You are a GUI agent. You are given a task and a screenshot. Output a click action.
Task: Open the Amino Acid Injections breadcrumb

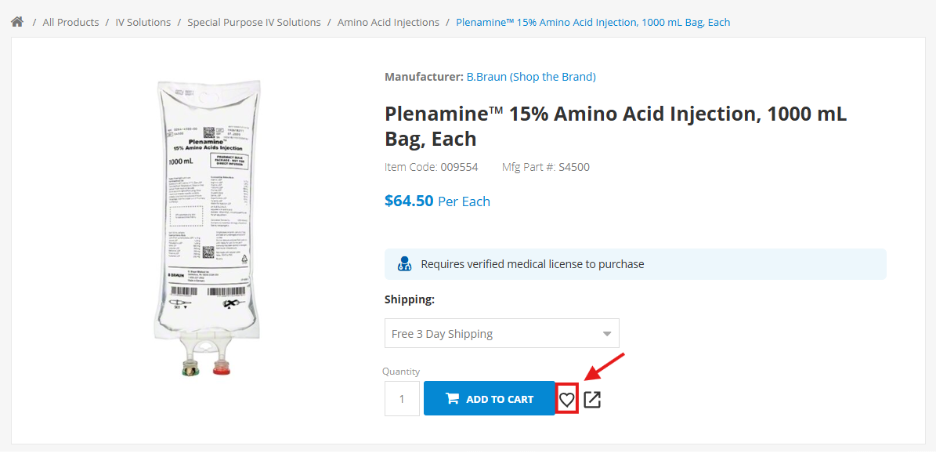click(x=388, y=22)
